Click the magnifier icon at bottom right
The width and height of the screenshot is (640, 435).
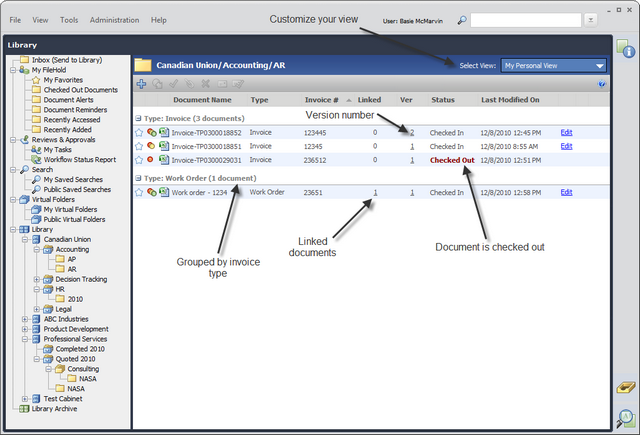tap(626, 417)
